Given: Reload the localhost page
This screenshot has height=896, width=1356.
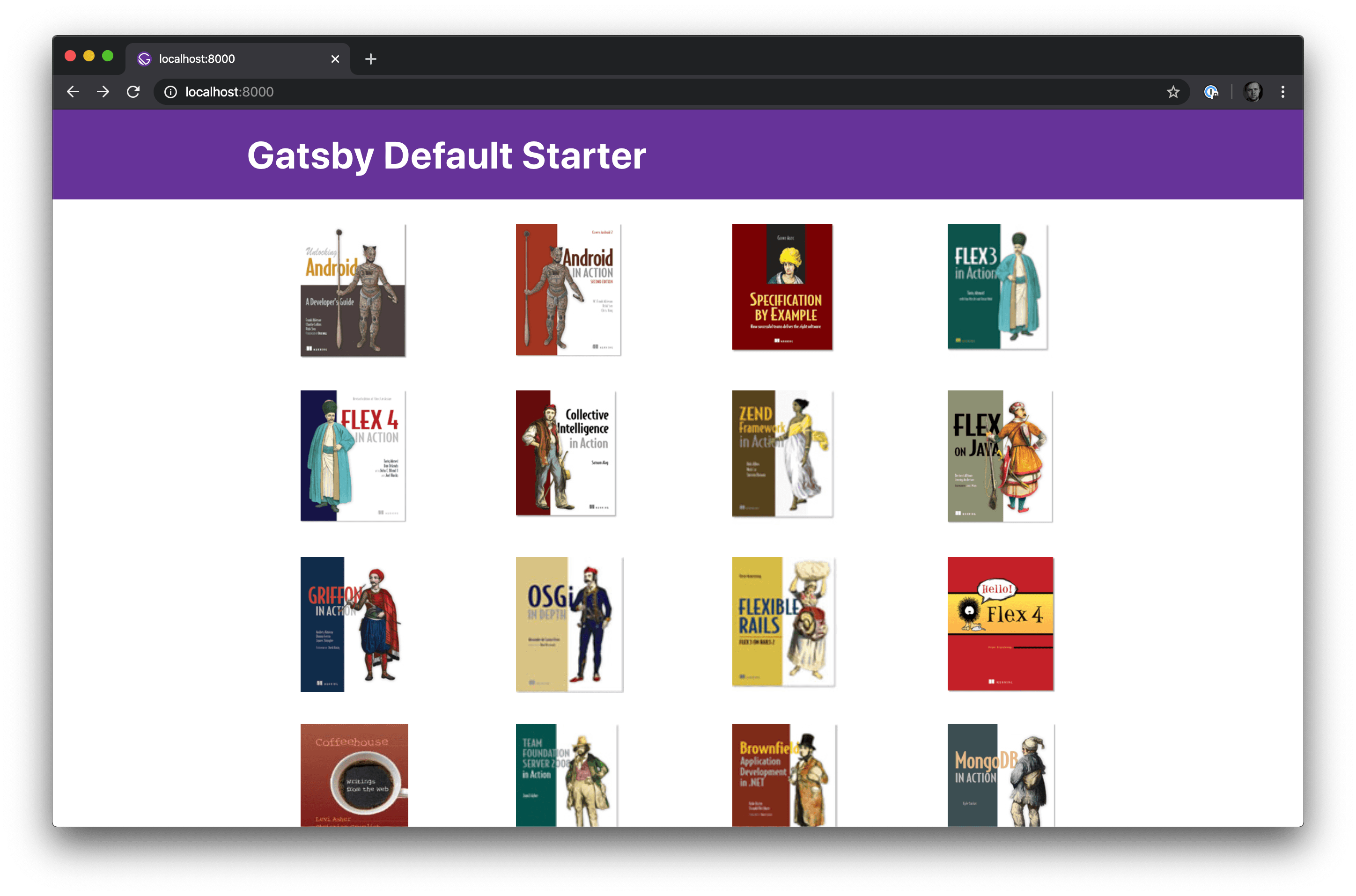Looking at the screenshot, I should tap(133, 92).
